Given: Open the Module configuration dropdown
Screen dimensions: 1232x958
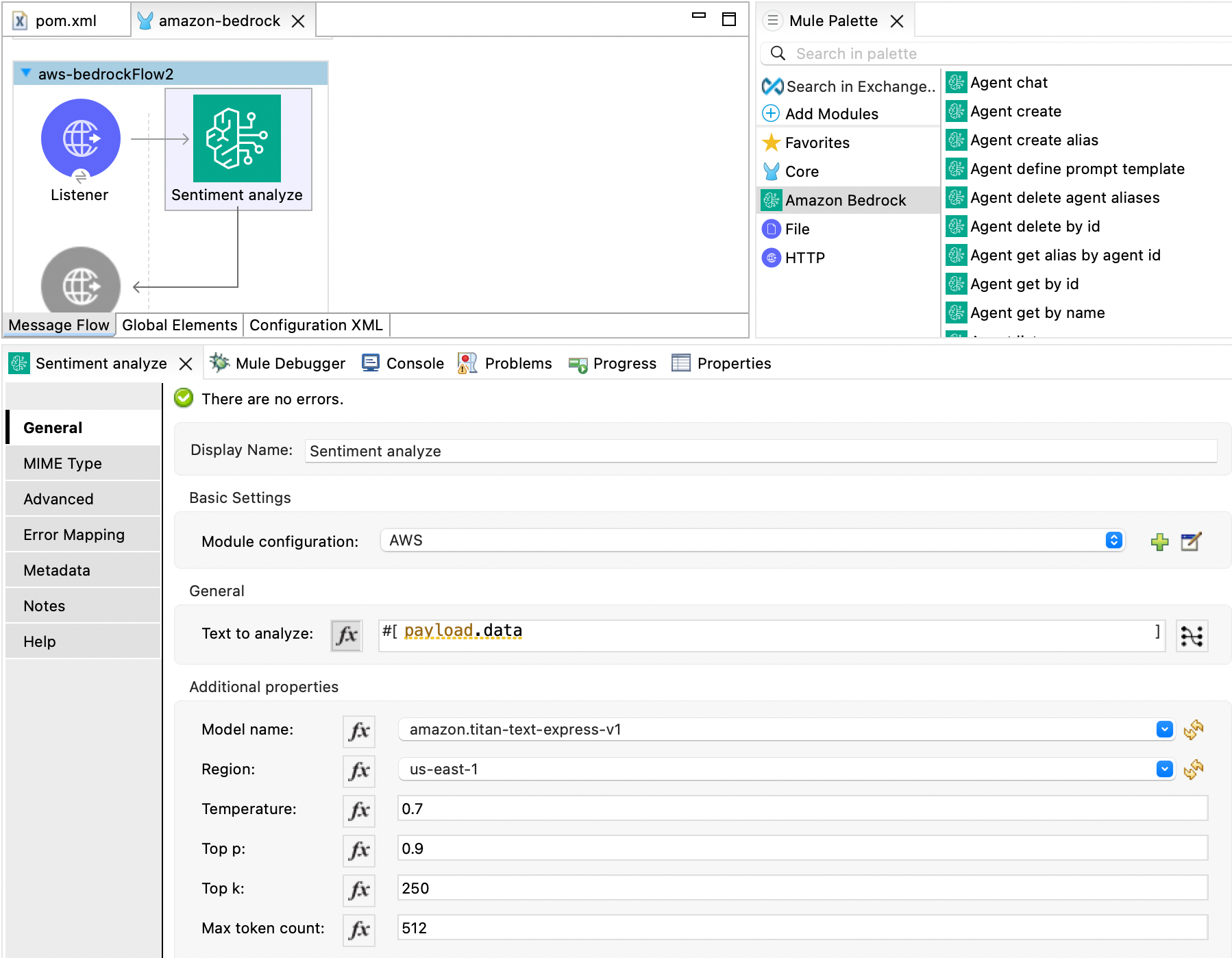Looking at the screenshot, I should [x=752, y=540].
